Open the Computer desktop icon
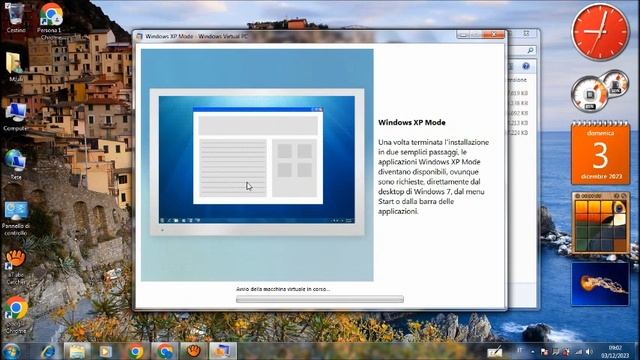The height and width of the screenshot is (360, 640). click(x=16, y=116)
